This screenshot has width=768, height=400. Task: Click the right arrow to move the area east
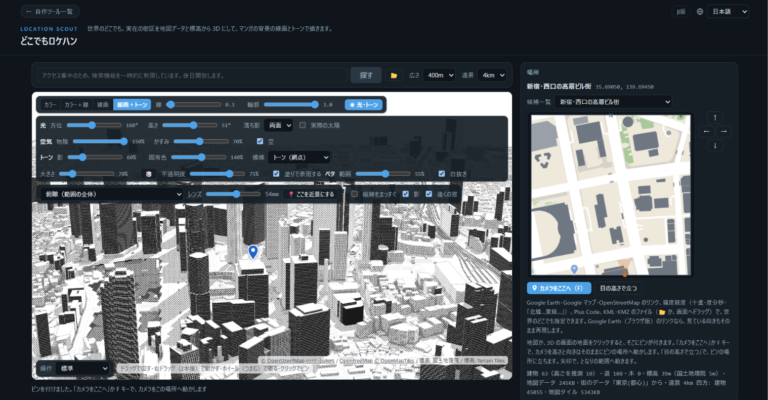click(x=724, y=131)
